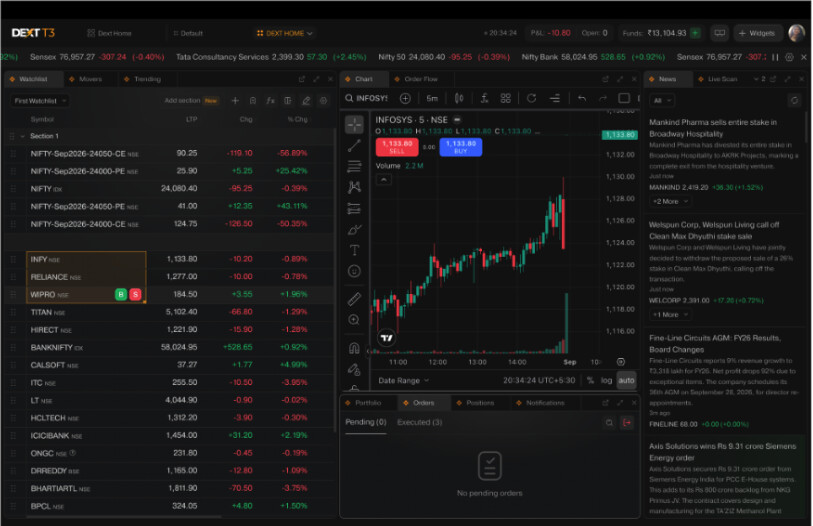Toggle auto scale on chart
This screenshot has width=813, height=526.
[626, 380]
